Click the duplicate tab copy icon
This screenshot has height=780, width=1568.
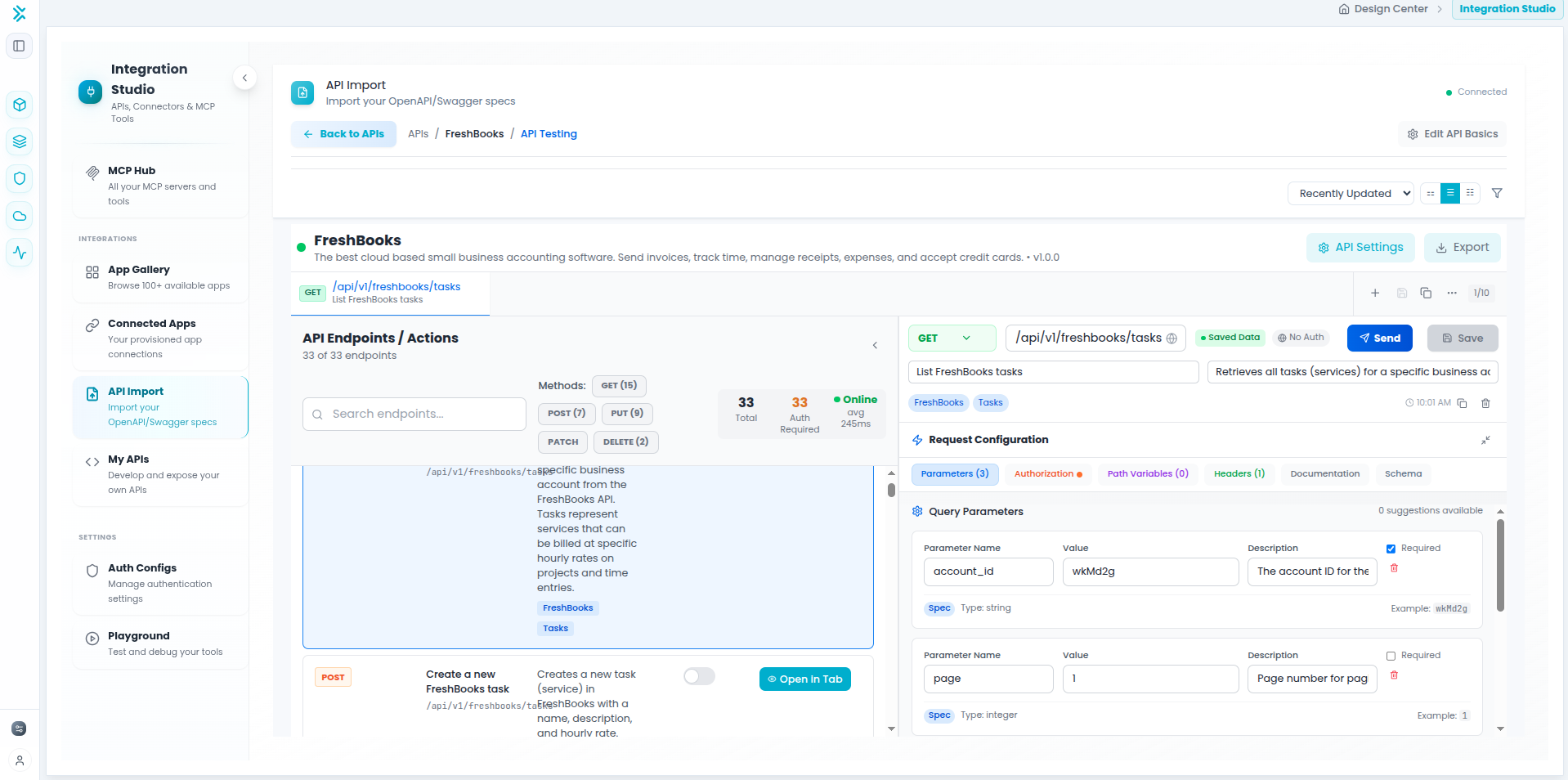click(x=1426, y=293)
